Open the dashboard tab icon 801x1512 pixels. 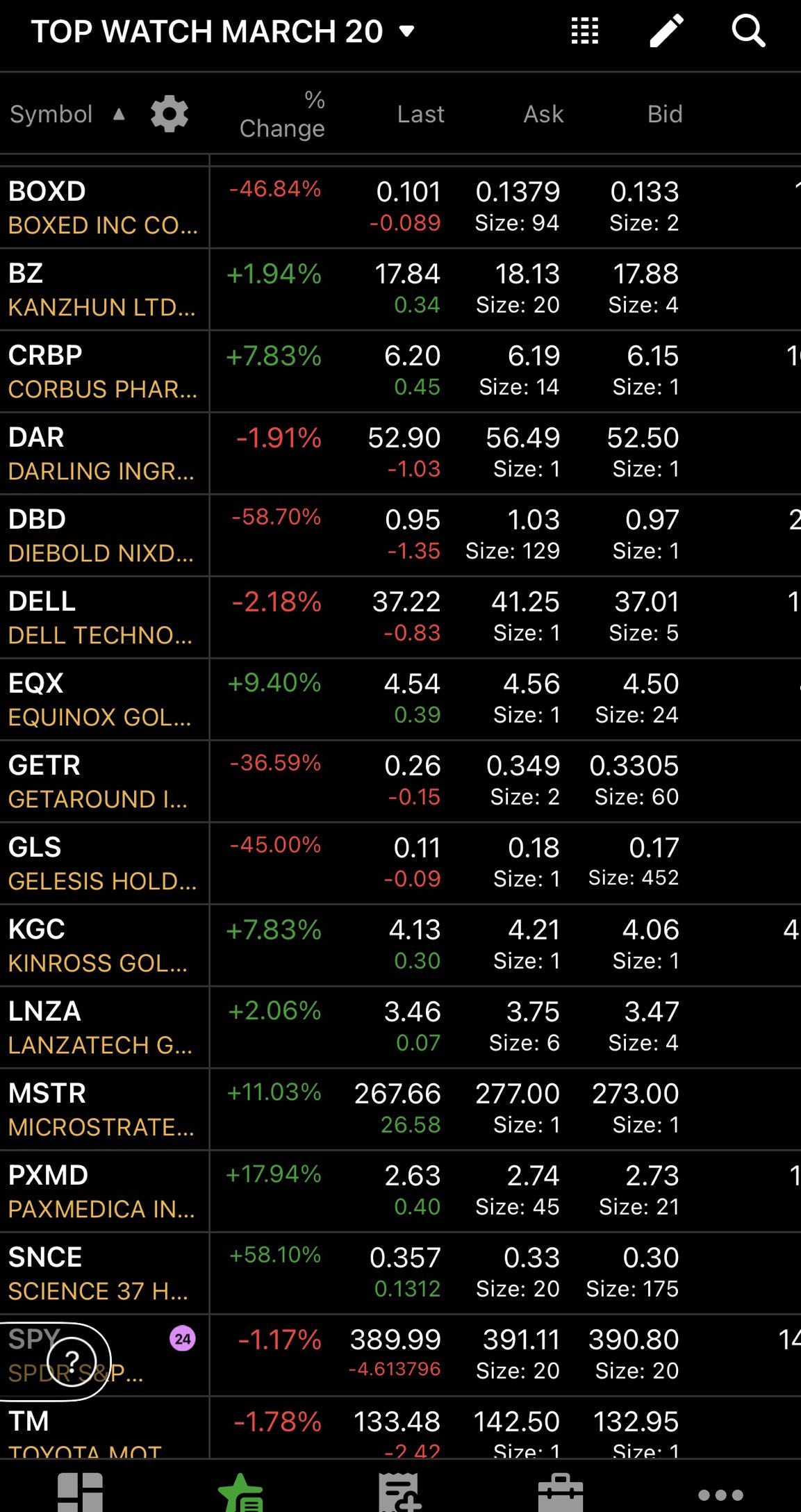pyautogui.click(x=81, y=1492)
